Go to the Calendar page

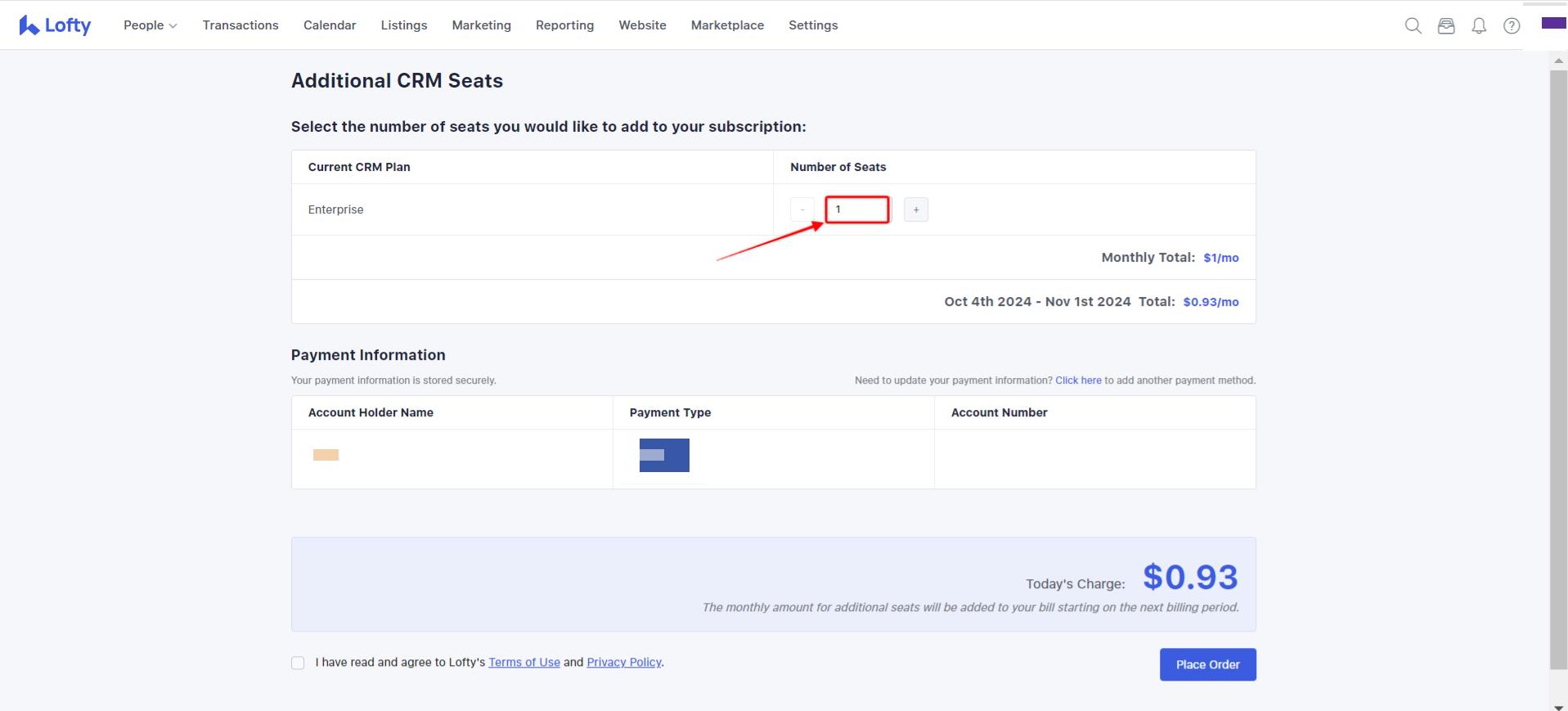[x=330, y=25]
